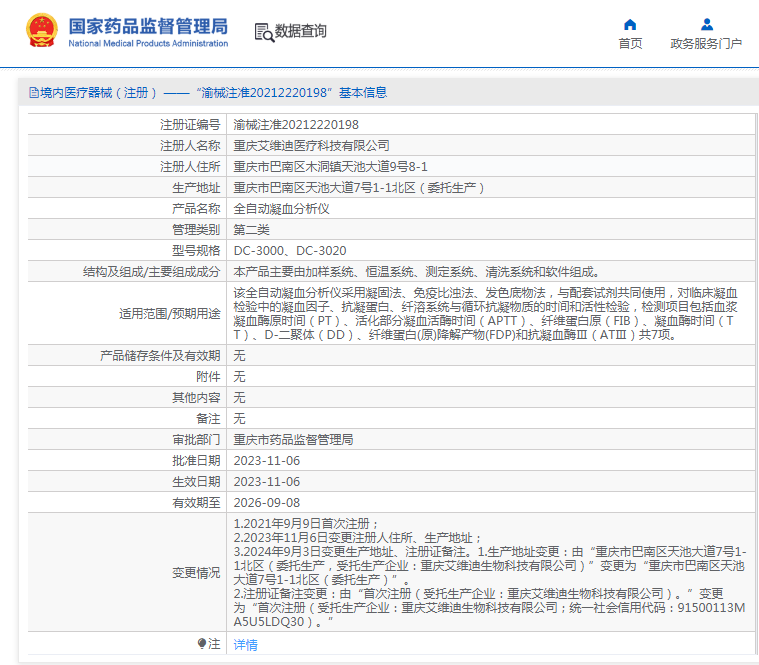
Task: Click the model spec DC-3000、DC-3020 cell
Action: pyautogui.click(x=290, y=251)
